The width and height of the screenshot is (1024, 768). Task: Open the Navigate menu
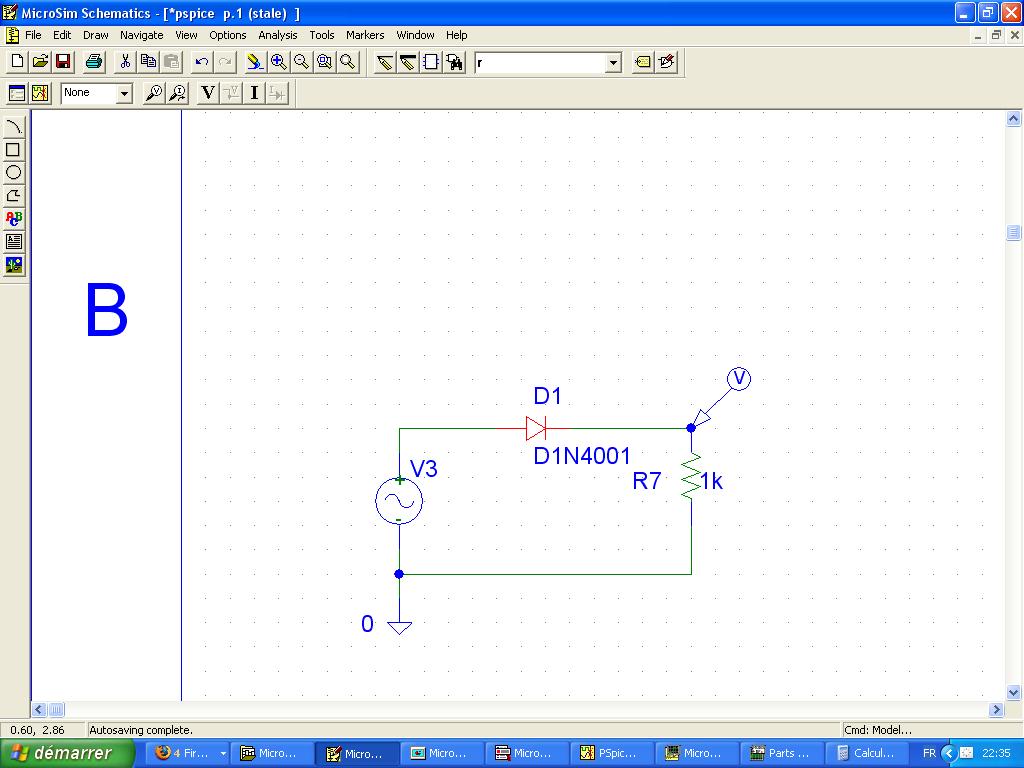pos(142,35)
